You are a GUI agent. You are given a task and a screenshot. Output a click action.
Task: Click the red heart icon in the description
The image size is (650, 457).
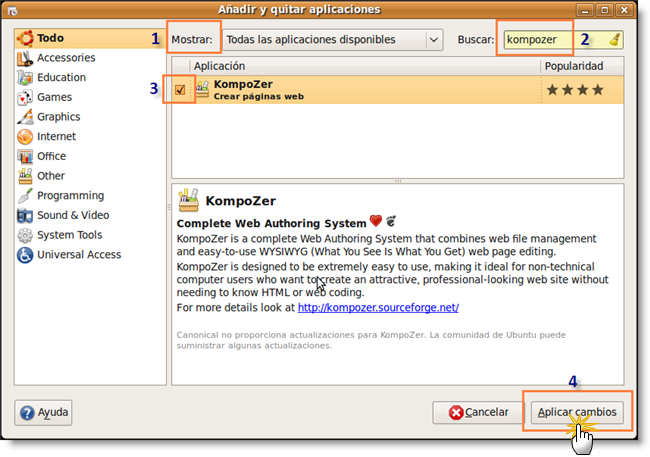[x=376, y=221]
